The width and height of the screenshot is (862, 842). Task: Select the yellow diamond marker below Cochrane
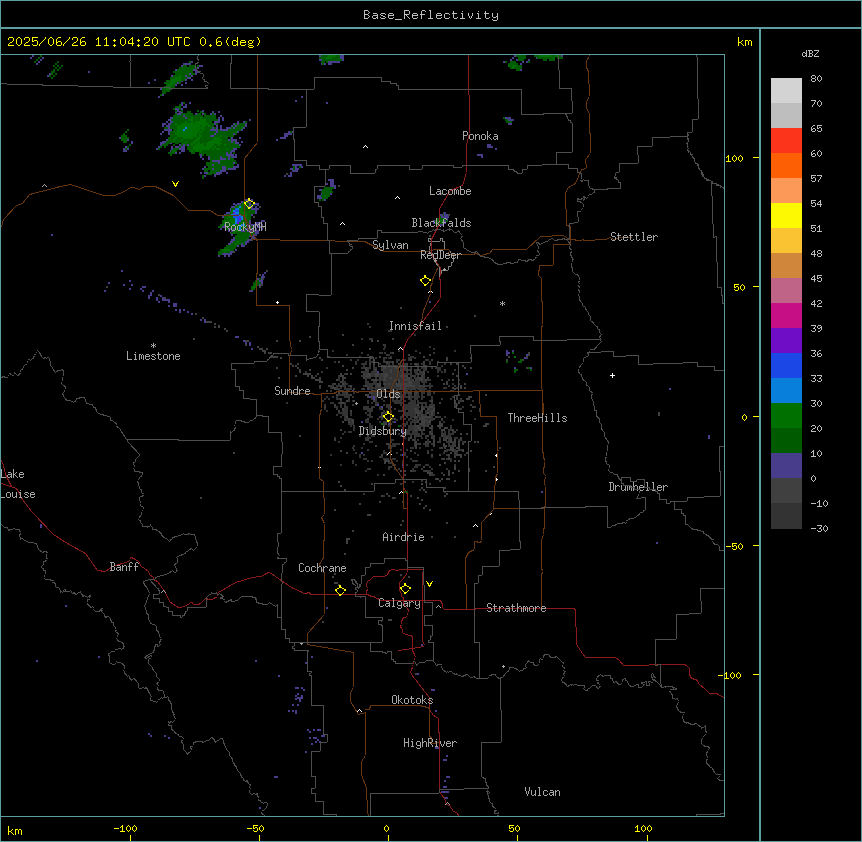pyautogui.click(x=340, y=590)
